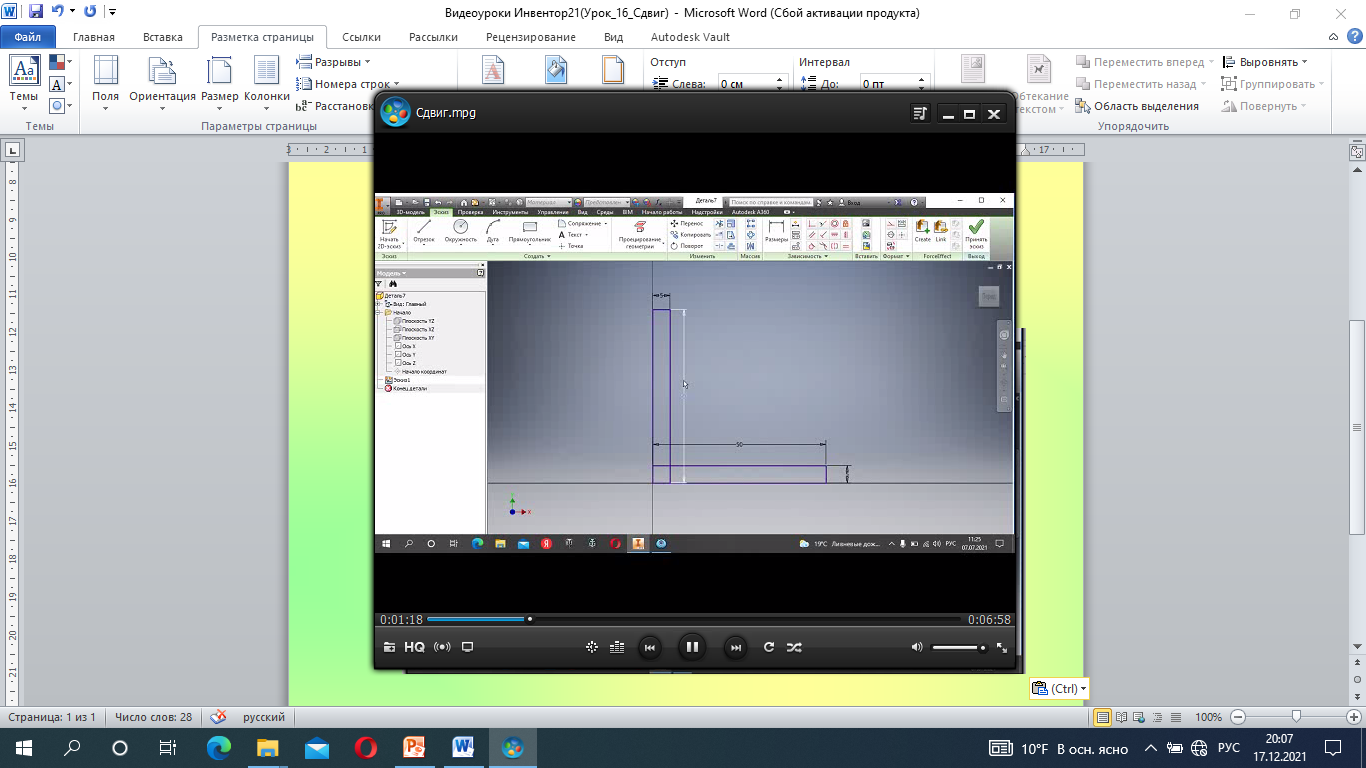This screenshot has height=768, width=1366.
Task: Save the Word document
Action: click(x=36, y=12)
